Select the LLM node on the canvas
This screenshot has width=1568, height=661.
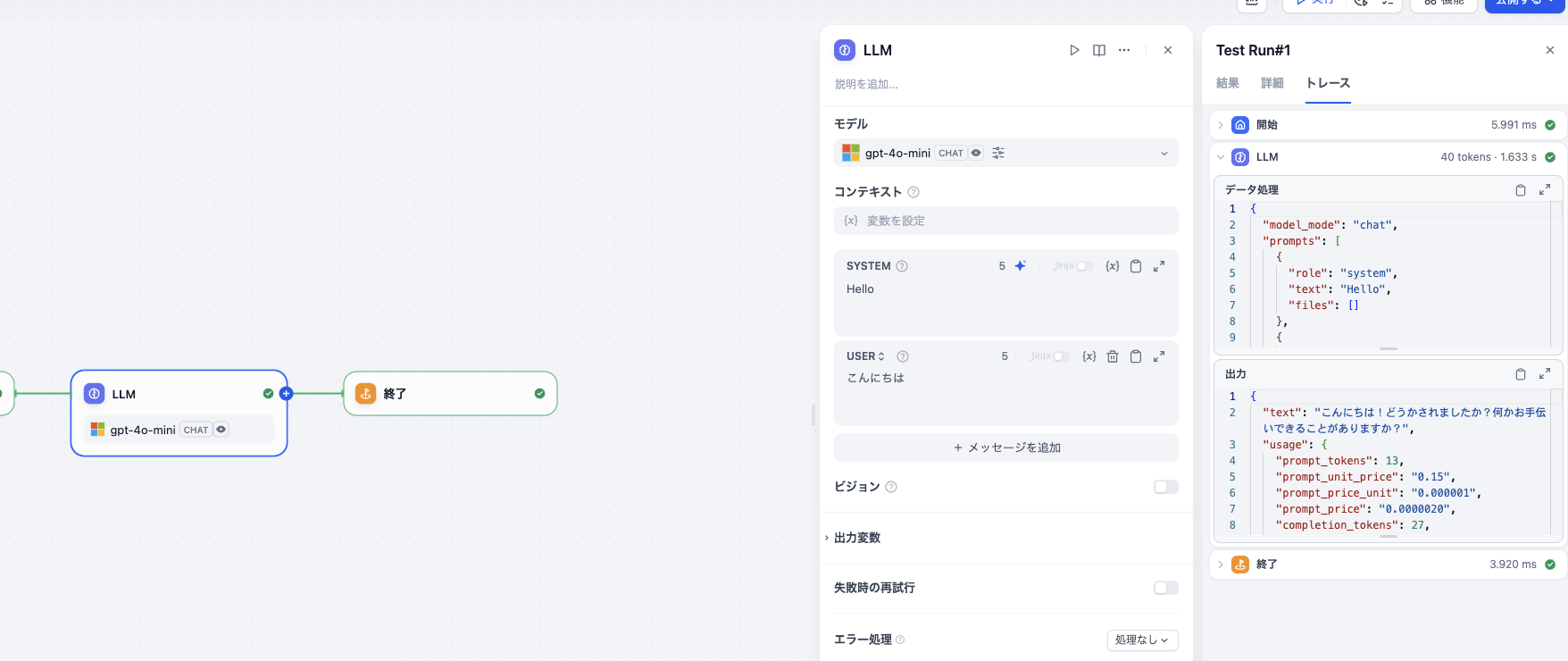(x=179, y=413)
